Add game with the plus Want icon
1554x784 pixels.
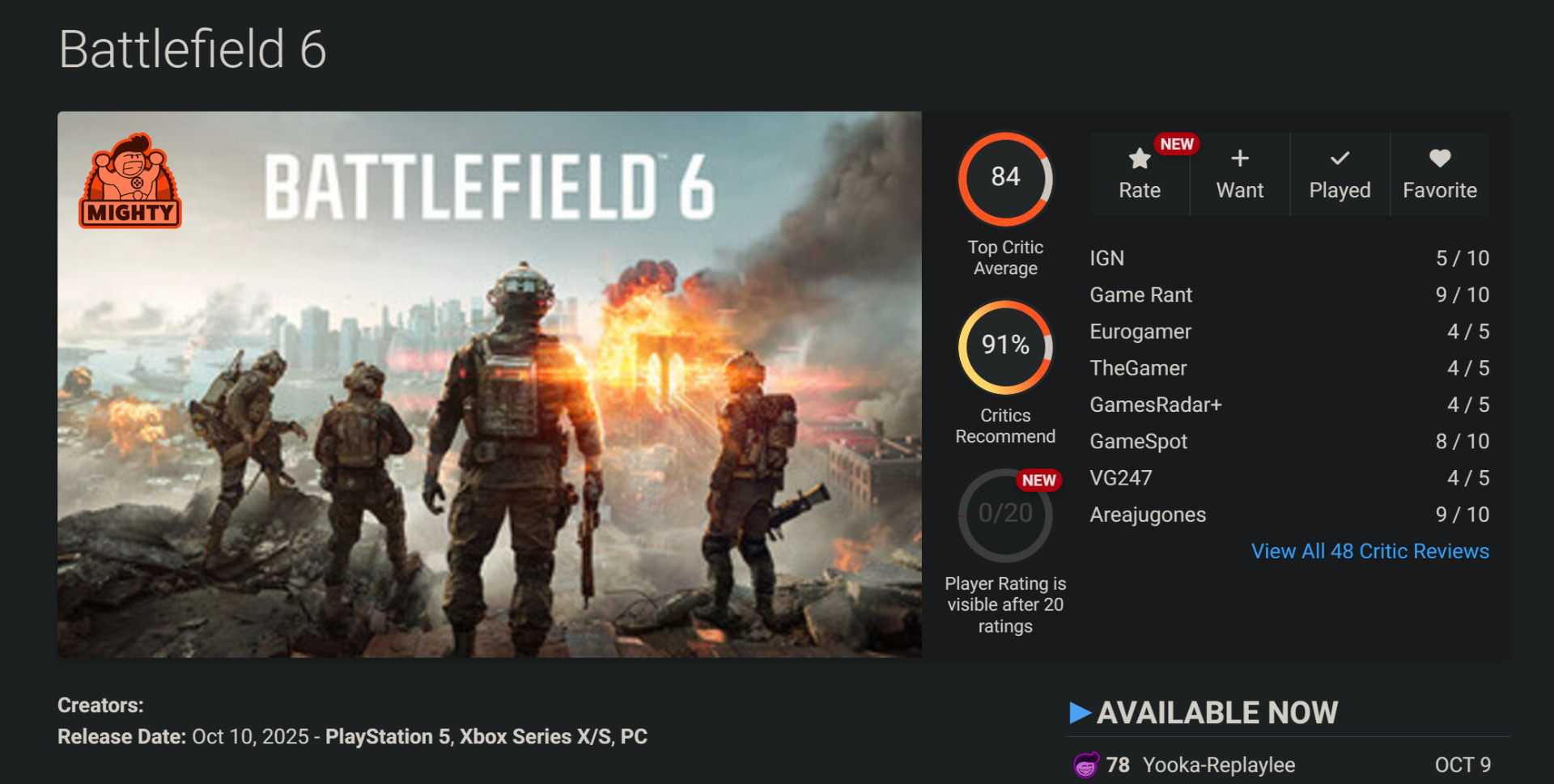coord(1239,159)
